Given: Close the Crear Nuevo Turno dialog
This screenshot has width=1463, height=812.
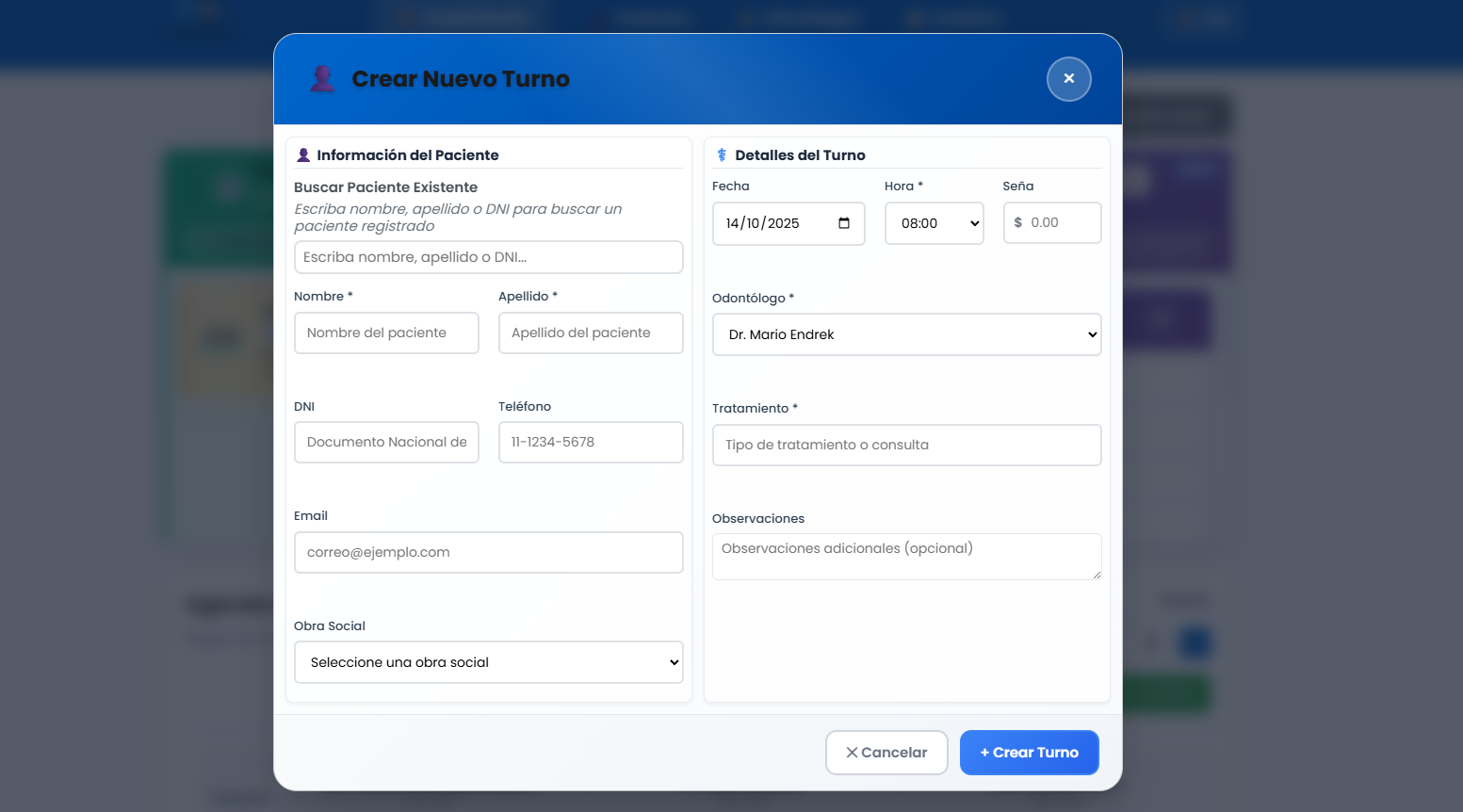Looking at the screenshot, I should [x=1068, y=79].
